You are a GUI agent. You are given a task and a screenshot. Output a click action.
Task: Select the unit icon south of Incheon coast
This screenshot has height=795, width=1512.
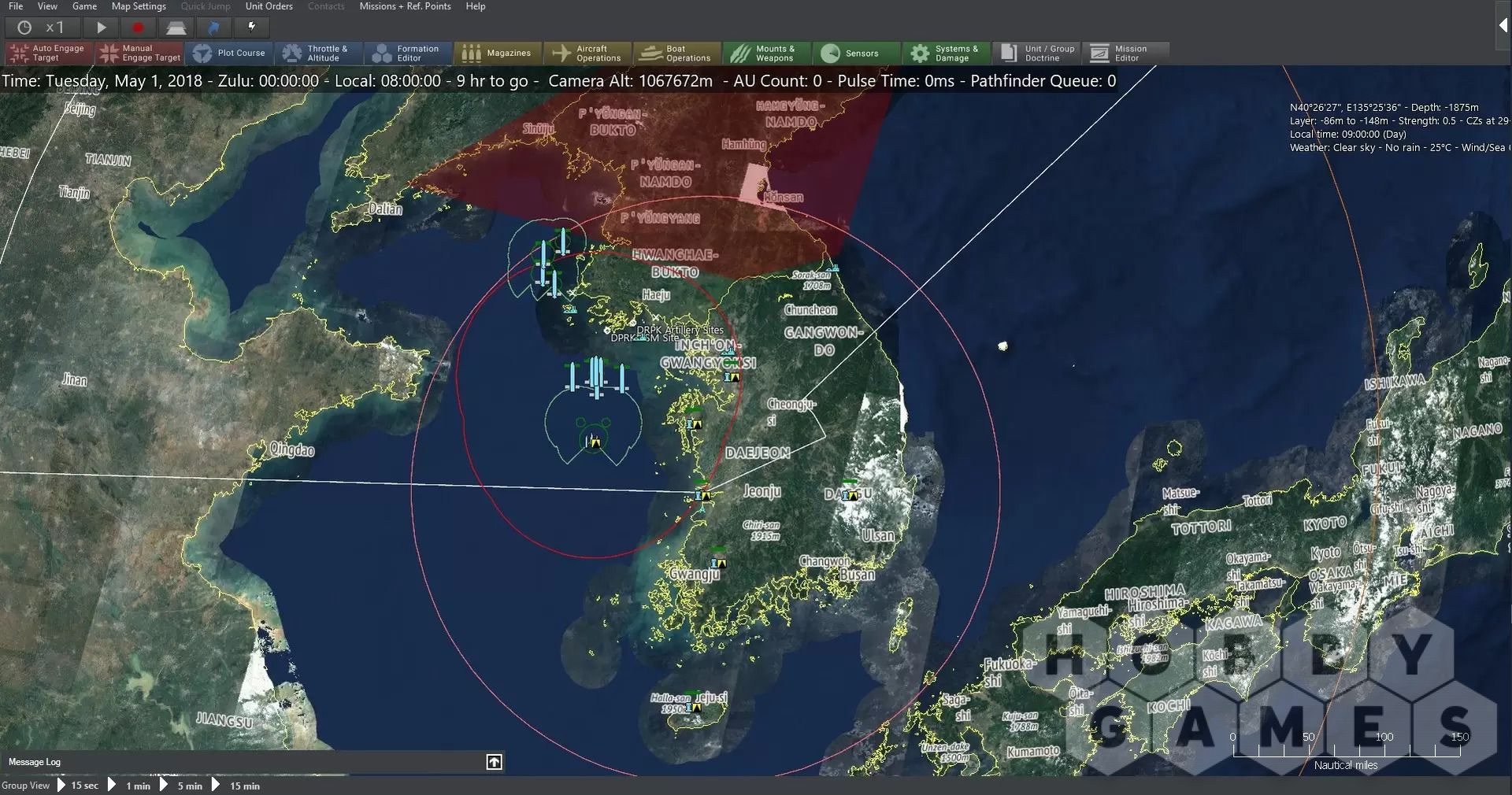coord(694,423)
